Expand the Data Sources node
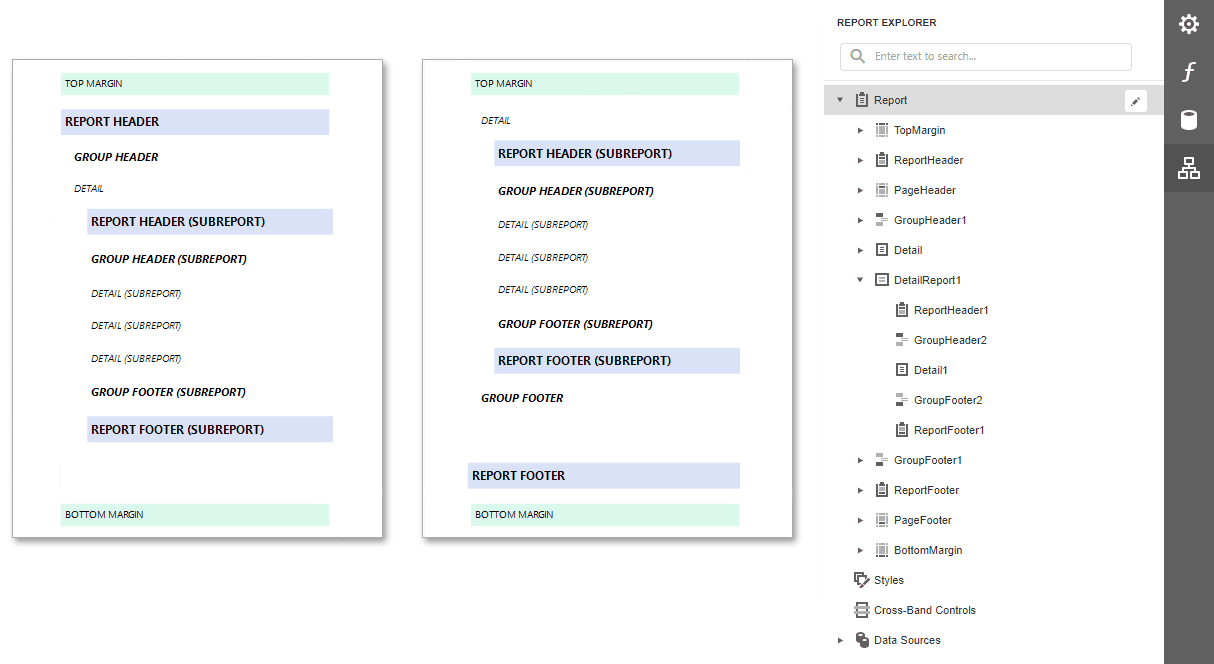Image resolution: width=1214 pixels, height=664 pixels. pos(840,640)
